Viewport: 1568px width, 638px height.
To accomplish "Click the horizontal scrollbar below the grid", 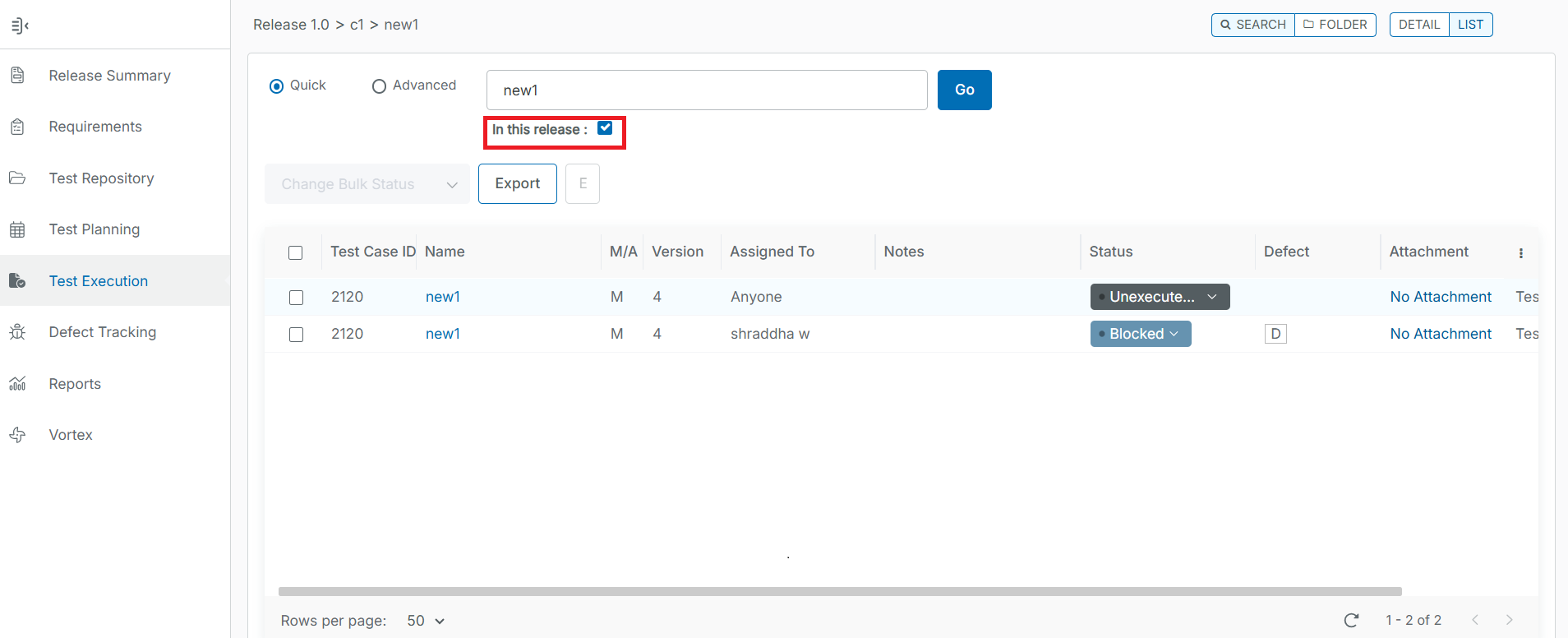I will click(x=840, y=591).
